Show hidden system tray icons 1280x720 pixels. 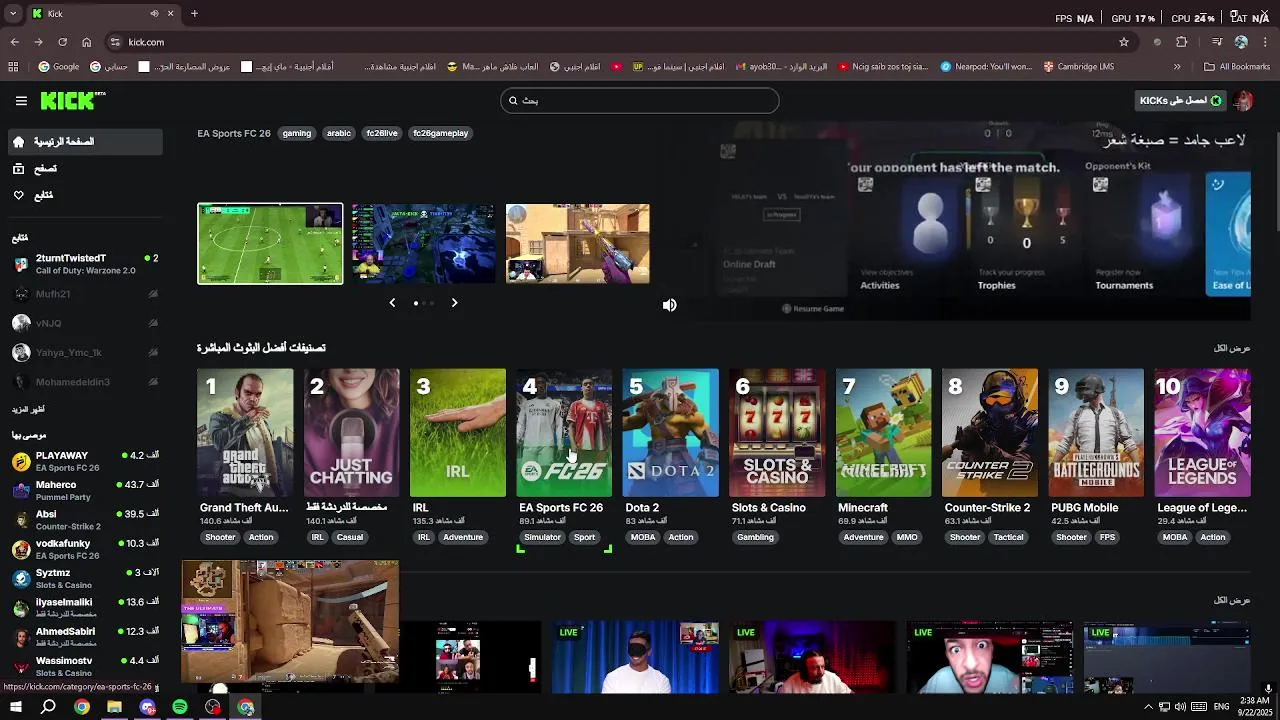(1148, 707)
